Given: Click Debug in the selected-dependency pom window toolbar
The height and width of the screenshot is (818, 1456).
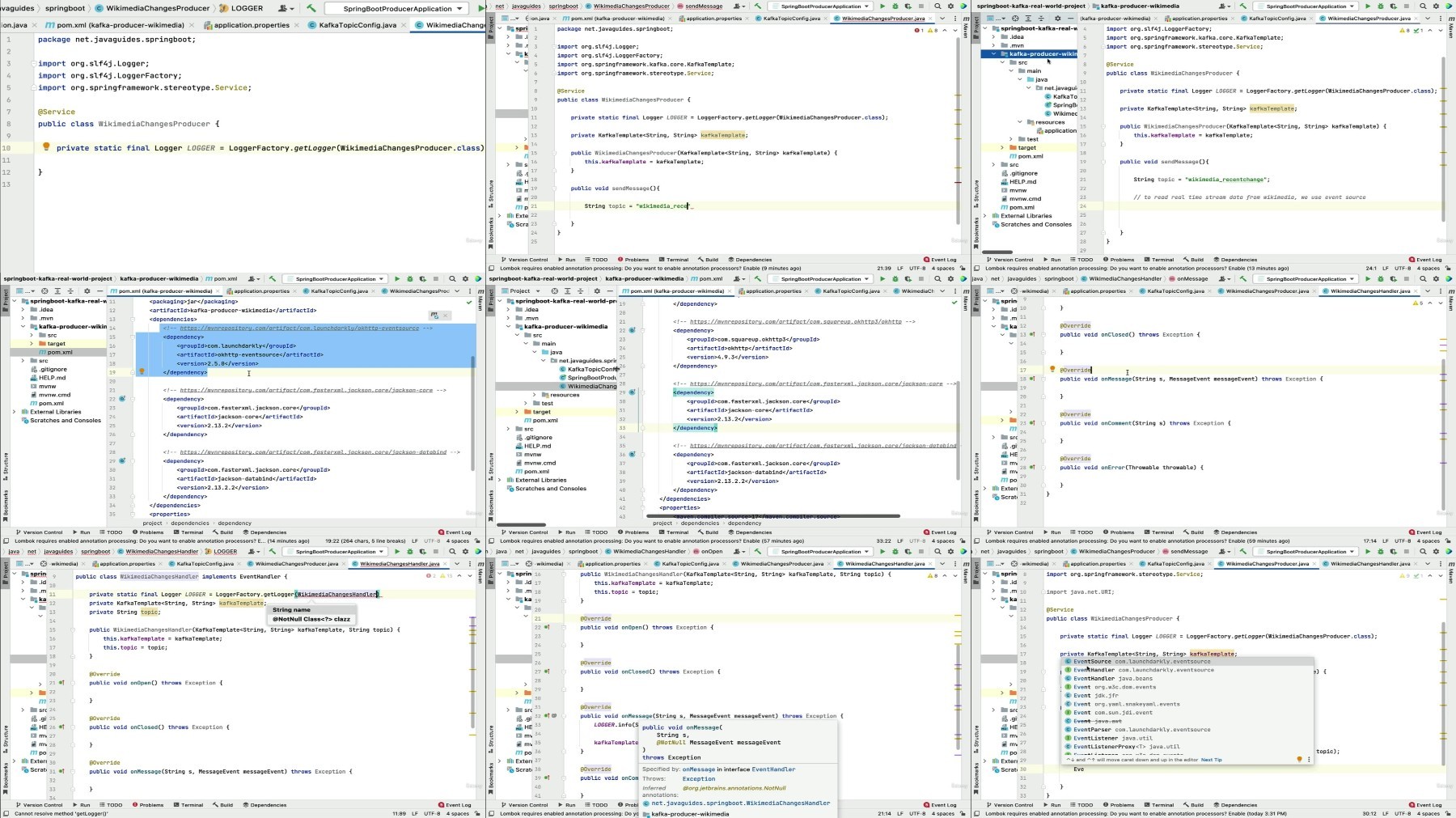Looking at the screenshot, I should [409, 279].
